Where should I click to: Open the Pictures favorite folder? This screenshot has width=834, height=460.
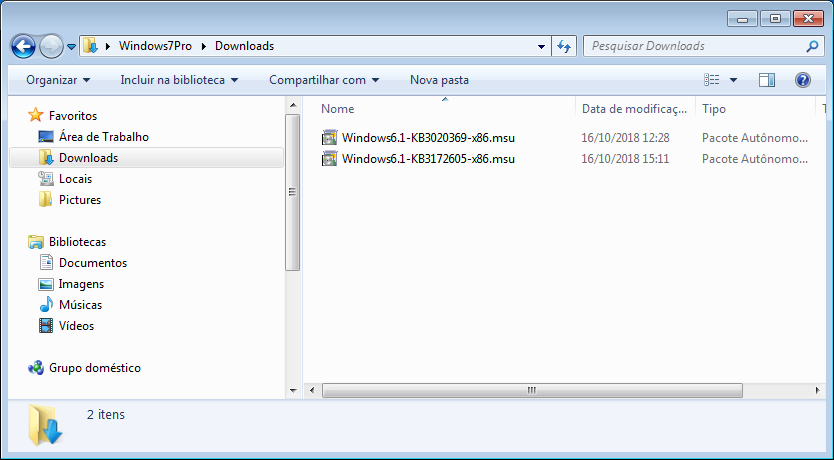point(70,200)
